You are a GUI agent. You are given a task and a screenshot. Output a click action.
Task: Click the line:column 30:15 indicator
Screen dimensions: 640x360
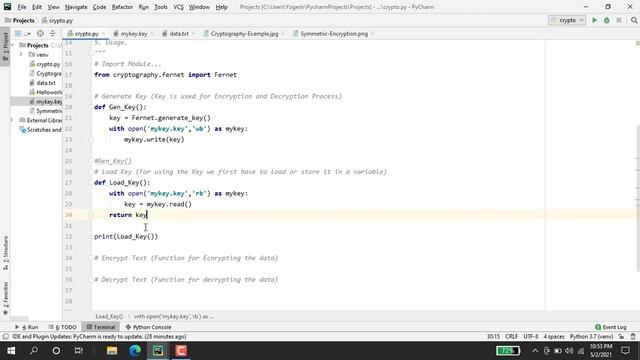(x=493, y=337)
